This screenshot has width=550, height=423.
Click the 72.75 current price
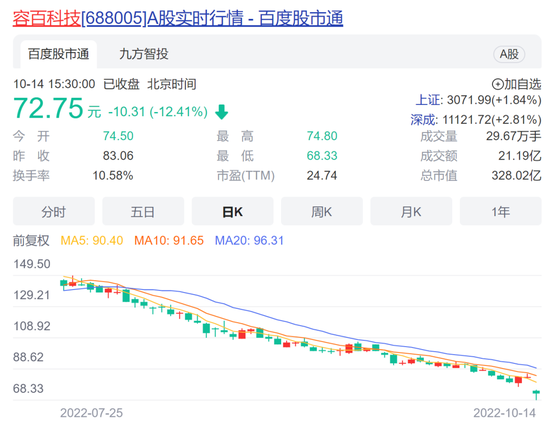click(x=48, y=108)
